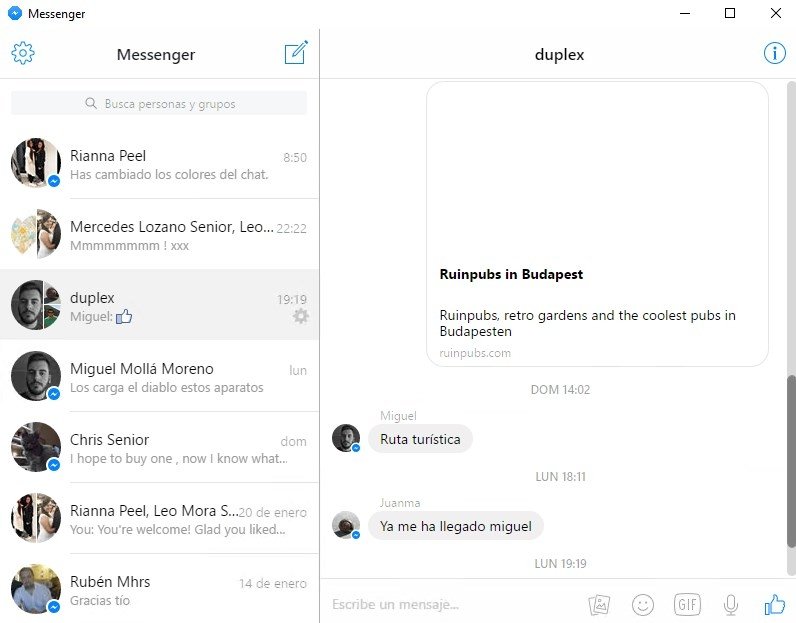This screenshot has height=623, width=796.
Task: Click the chat scrollbar thumb
Action: tap(791, 461)
